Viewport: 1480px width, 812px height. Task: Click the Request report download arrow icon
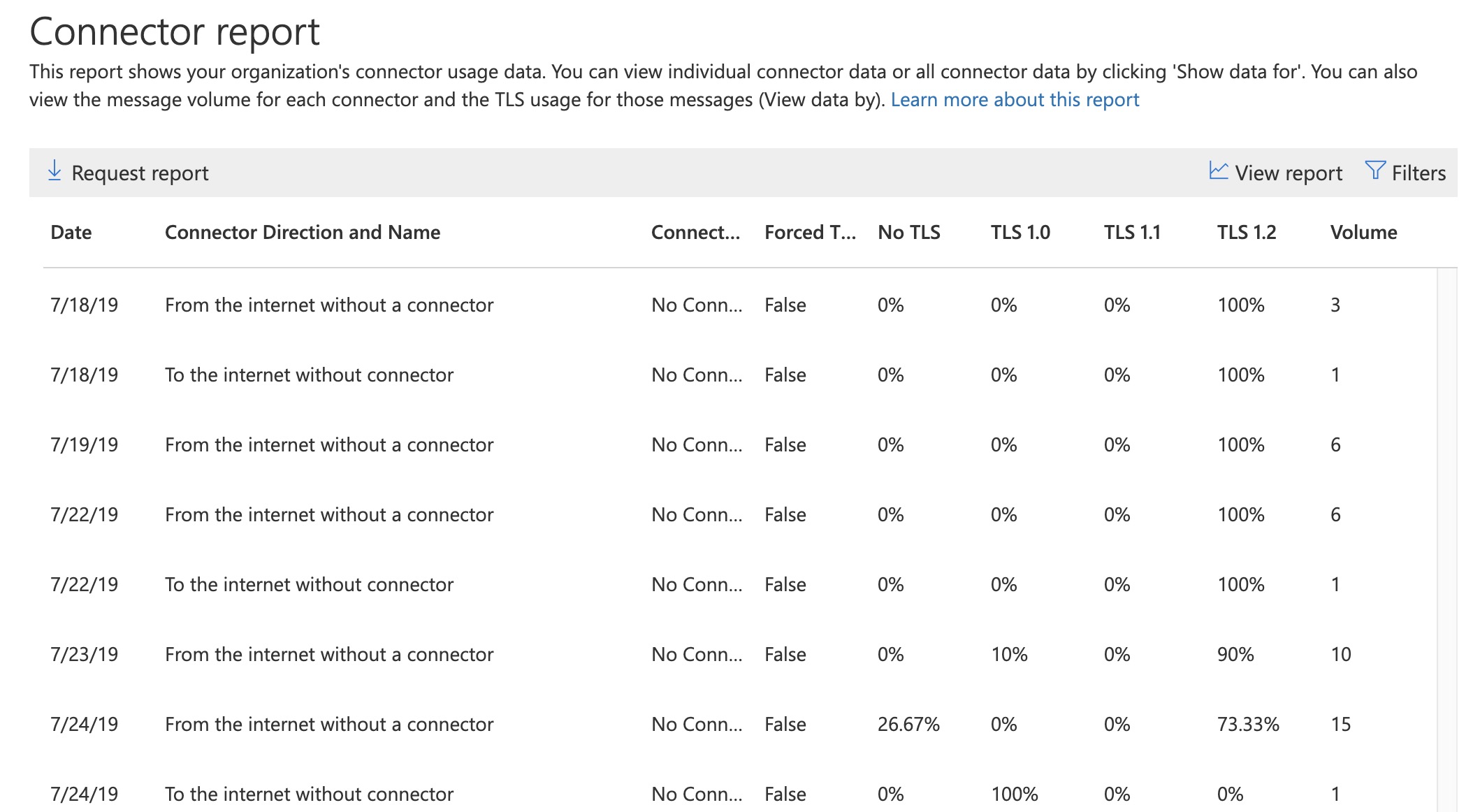click(54, 171)
